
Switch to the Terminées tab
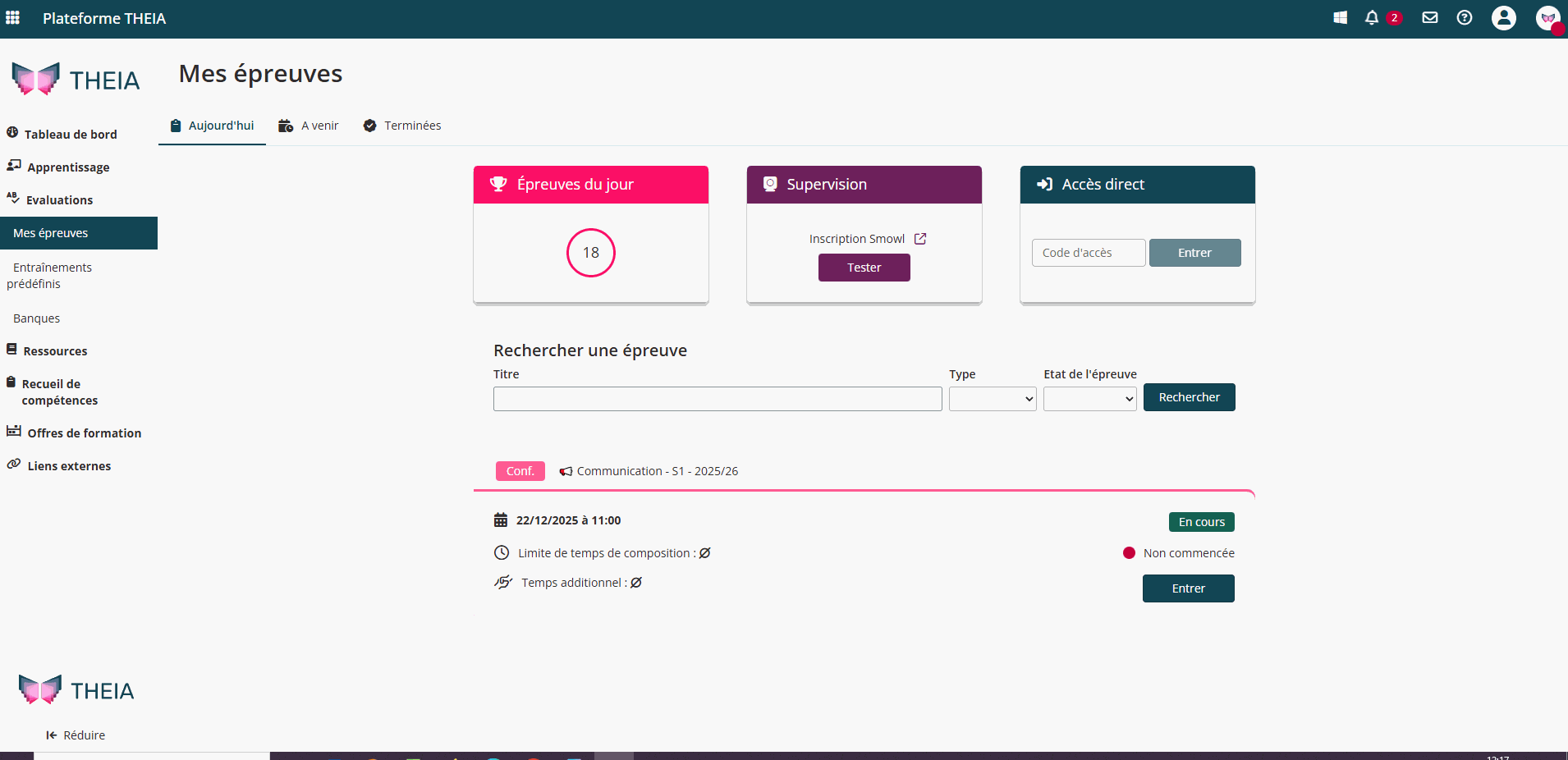(402, 126)
